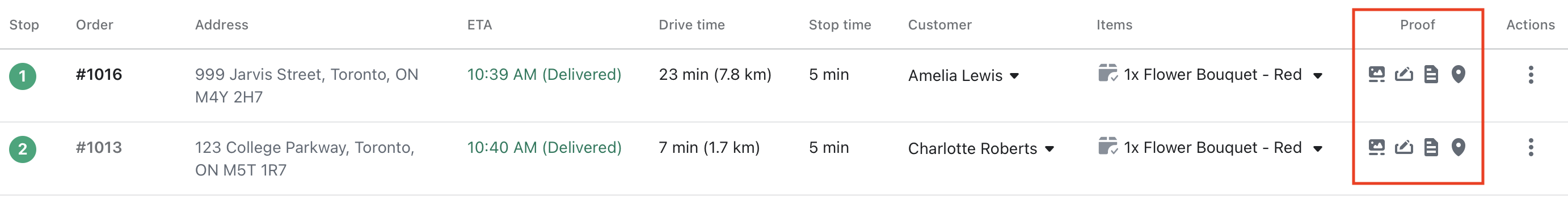Screen dimensions: 1568x214
Task: Open signature proof for order #1013
Action: click(1403, 147)
